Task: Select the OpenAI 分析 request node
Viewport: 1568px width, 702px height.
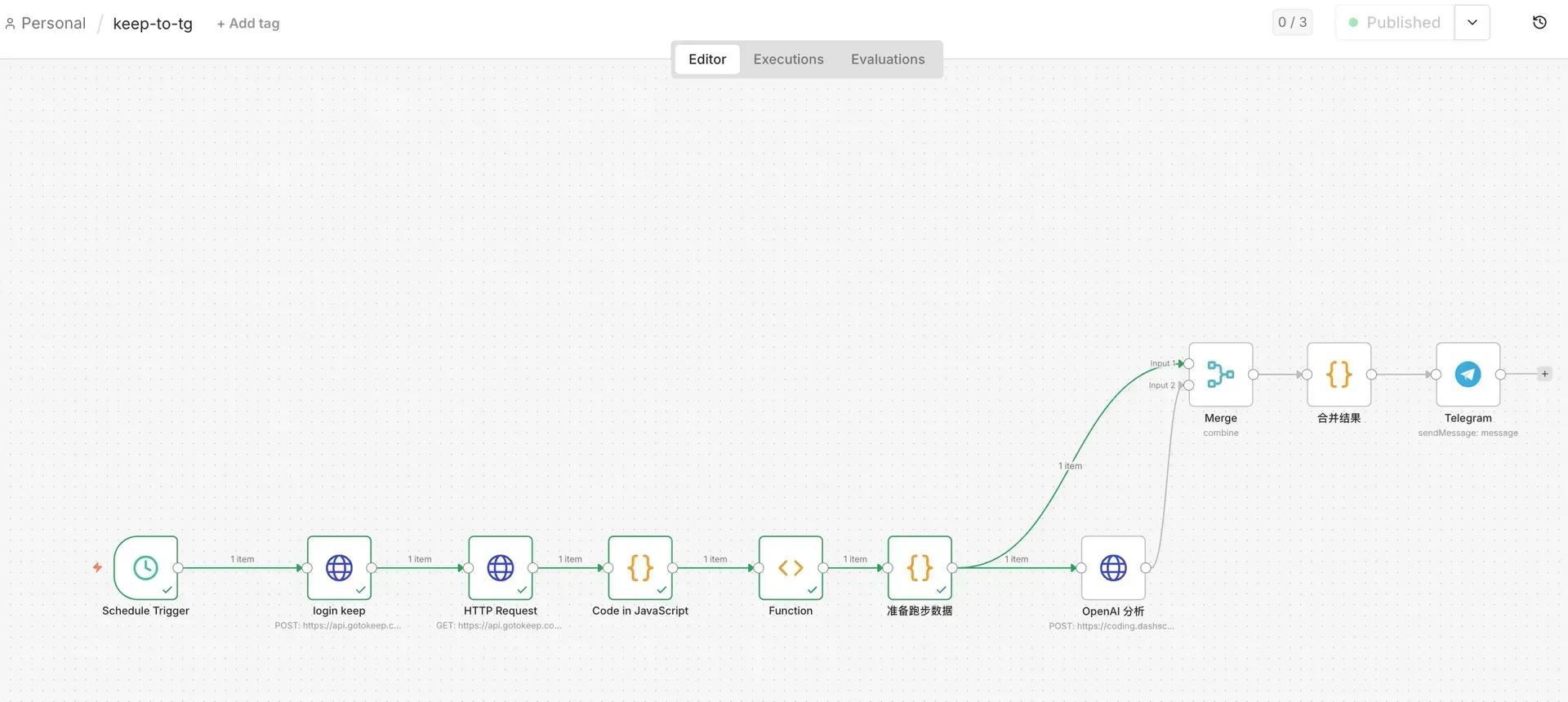Action: 1113,567
